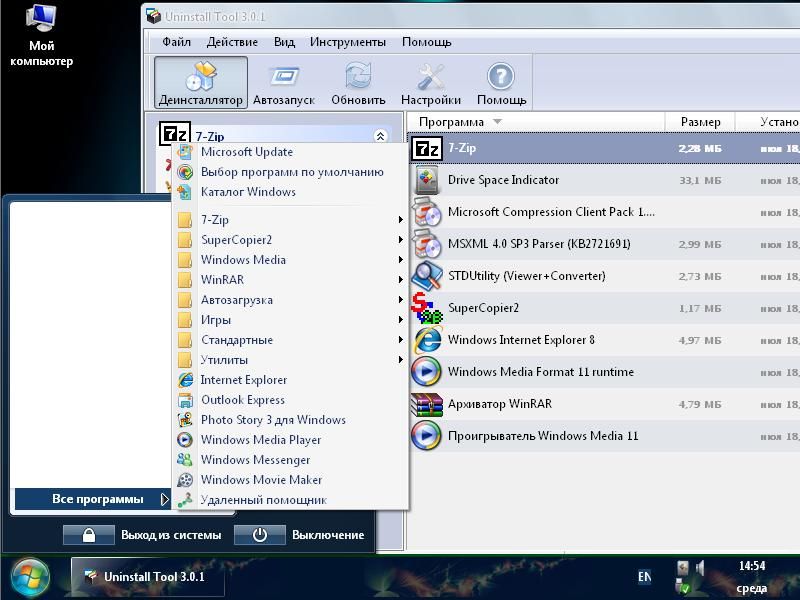Expand Стандартные folder submenu arrow
The image size is (800, 600).
[x=401, y=340]
